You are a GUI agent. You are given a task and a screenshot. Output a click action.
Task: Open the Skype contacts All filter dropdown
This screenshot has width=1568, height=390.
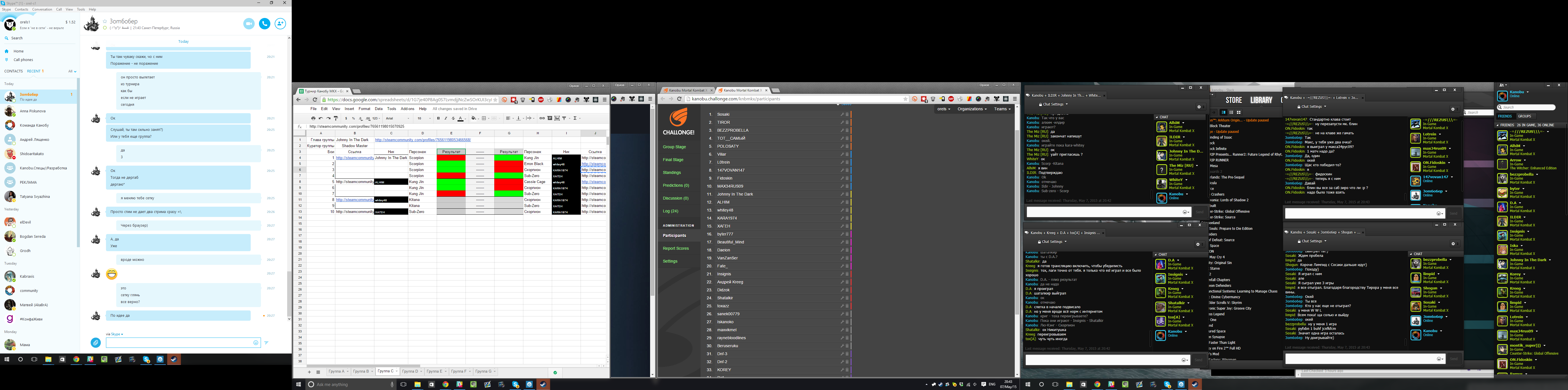coord(72,71)
